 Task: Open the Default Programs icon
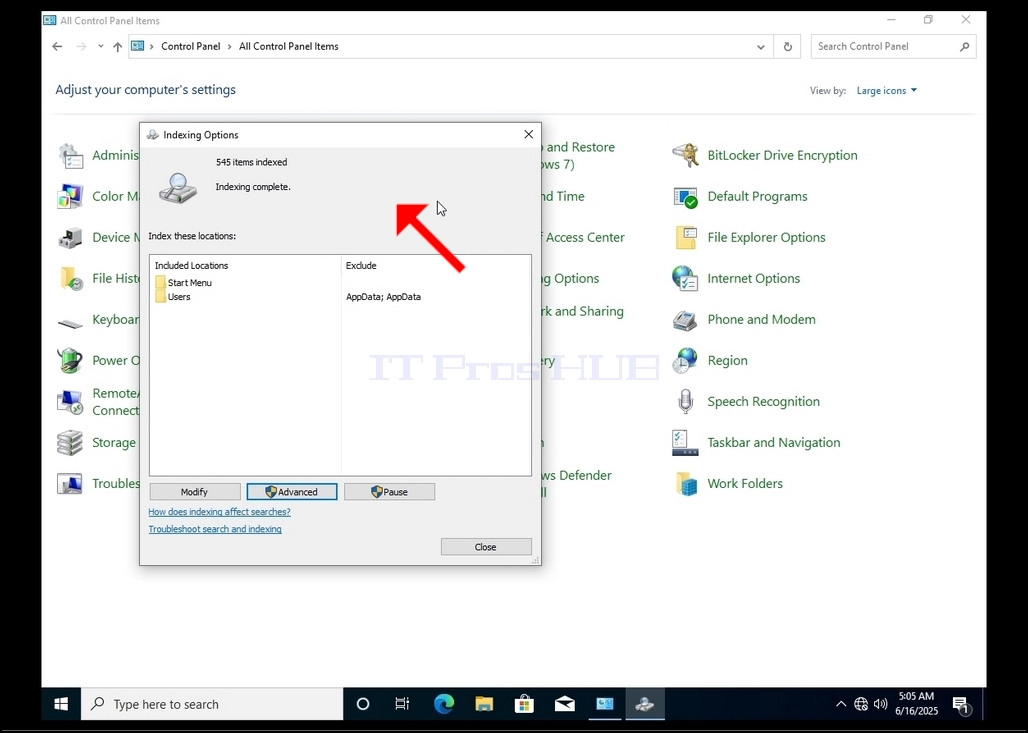(685, 197)
